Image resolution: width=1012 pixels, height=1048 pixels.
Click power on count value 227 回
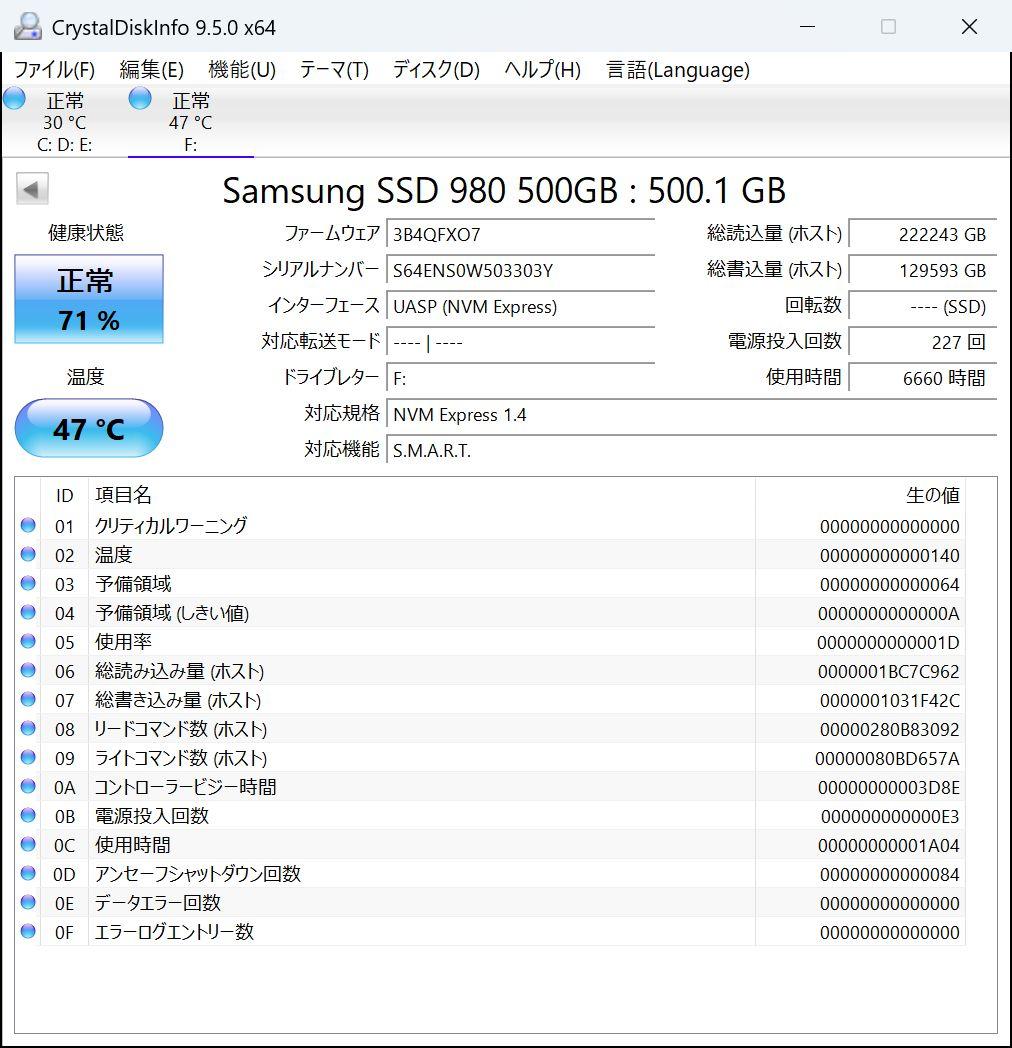coord(922,342)
